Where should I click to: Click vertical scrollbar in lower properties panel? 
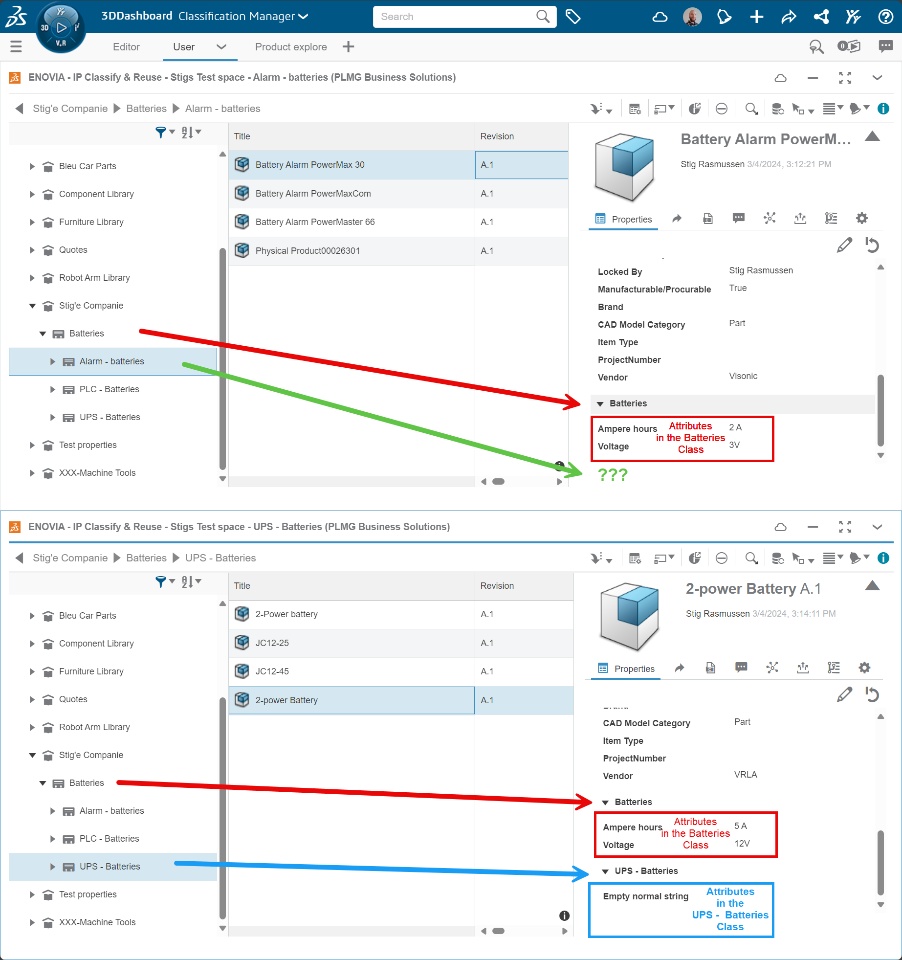(881, 862)
